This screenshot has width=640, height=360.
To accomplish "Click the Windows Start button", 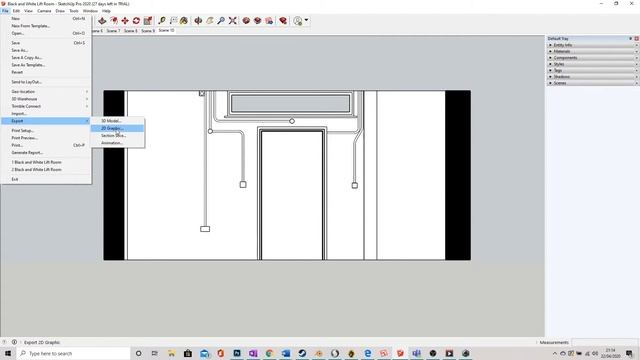I will click(8, 353).
